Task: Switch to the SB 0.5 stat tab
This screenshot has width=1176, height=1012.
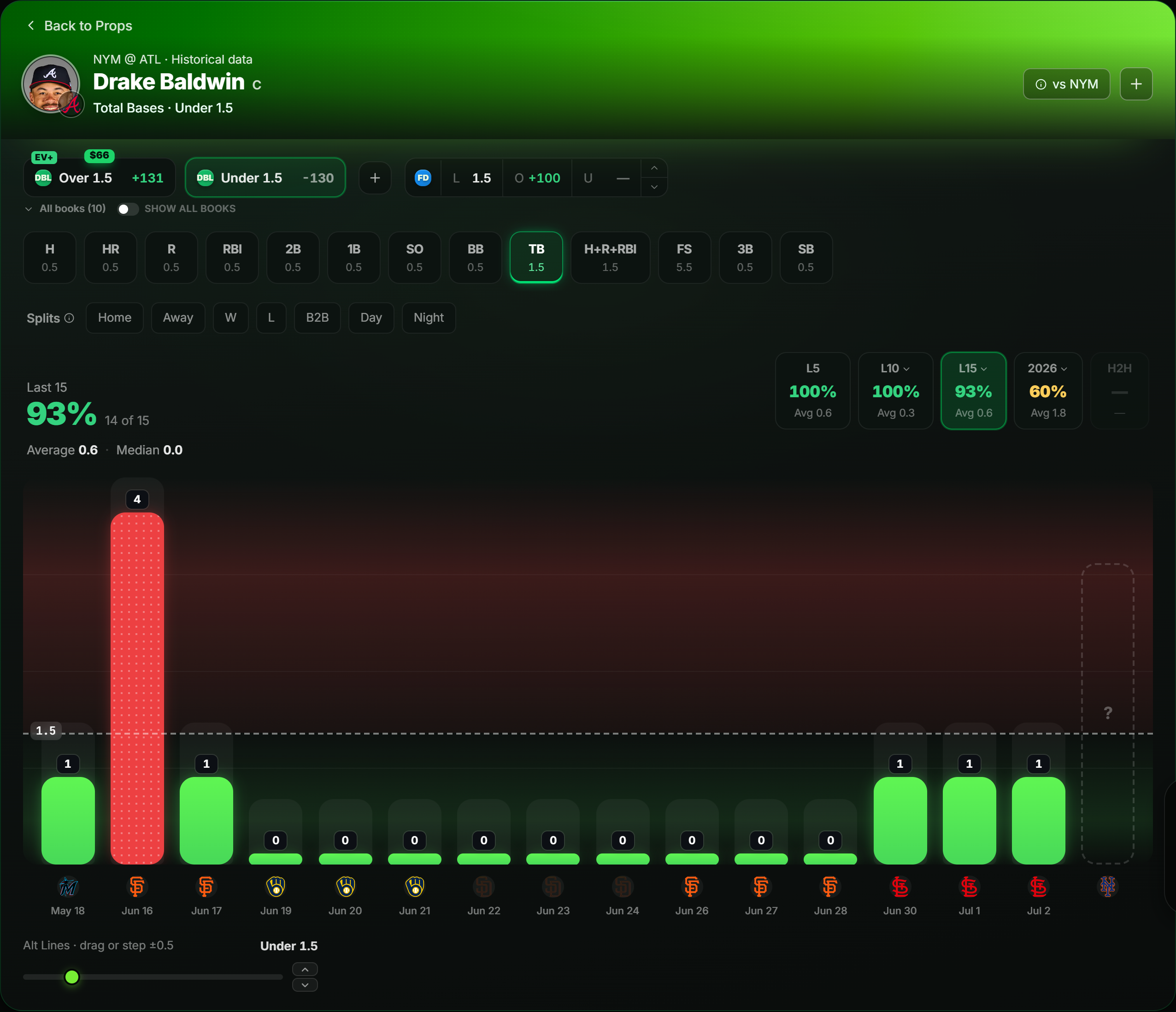Action: tap(806, 257)
